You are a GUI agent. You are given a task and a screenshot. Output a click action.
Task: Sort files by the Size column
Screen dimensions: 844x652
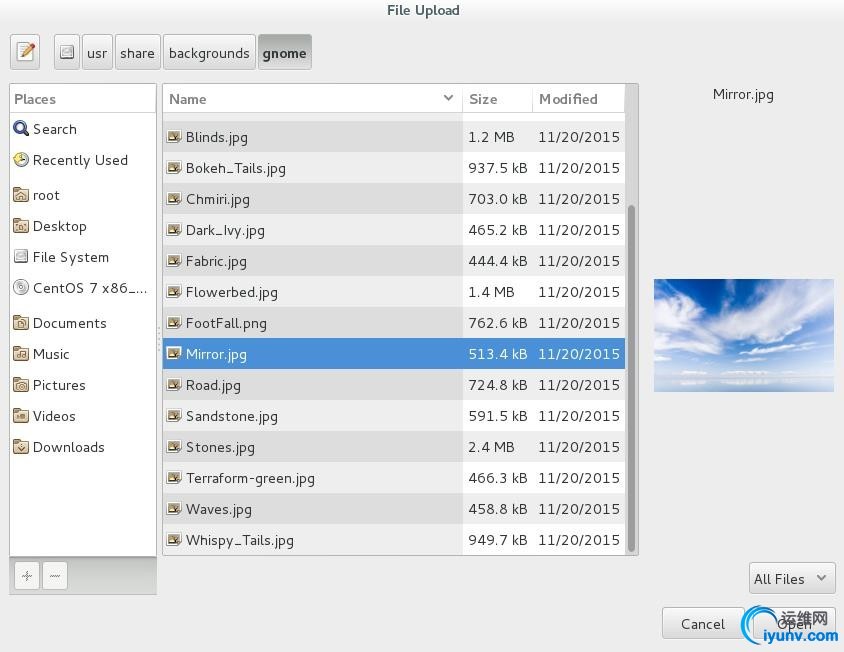(x=497, y=99)
